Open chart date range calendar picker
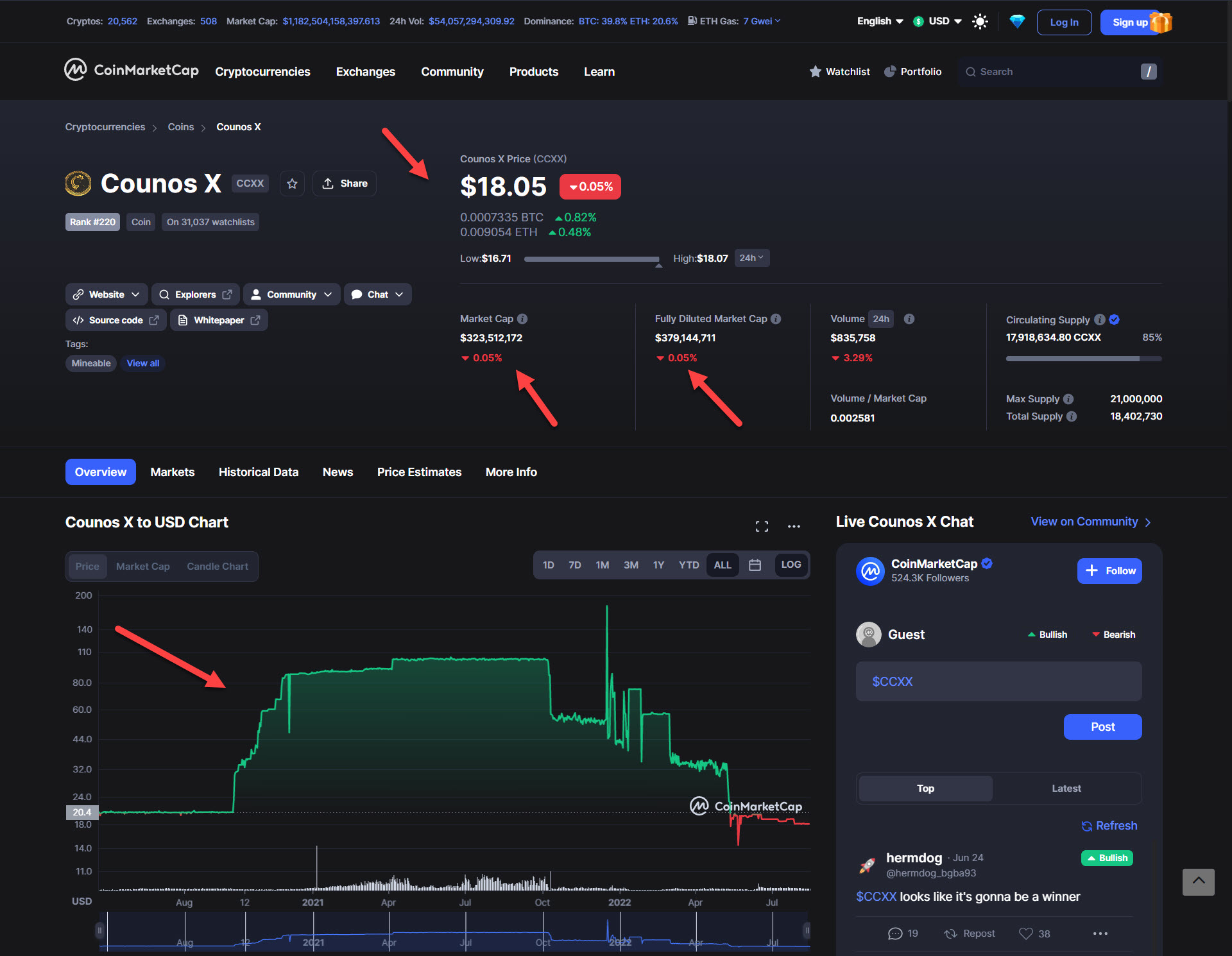The height and width of the screenshot is (956, 1232). pos(755,565)
